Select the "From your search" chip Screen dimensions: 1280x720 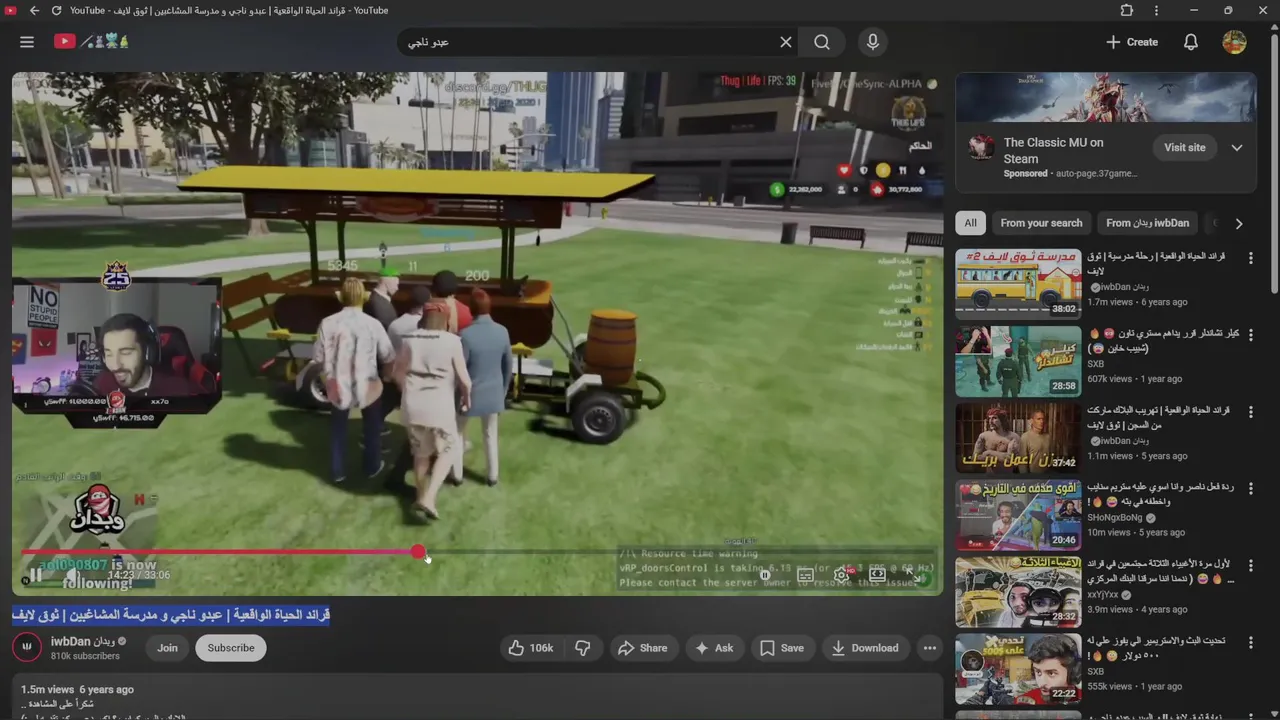[x=1041, y=223]
